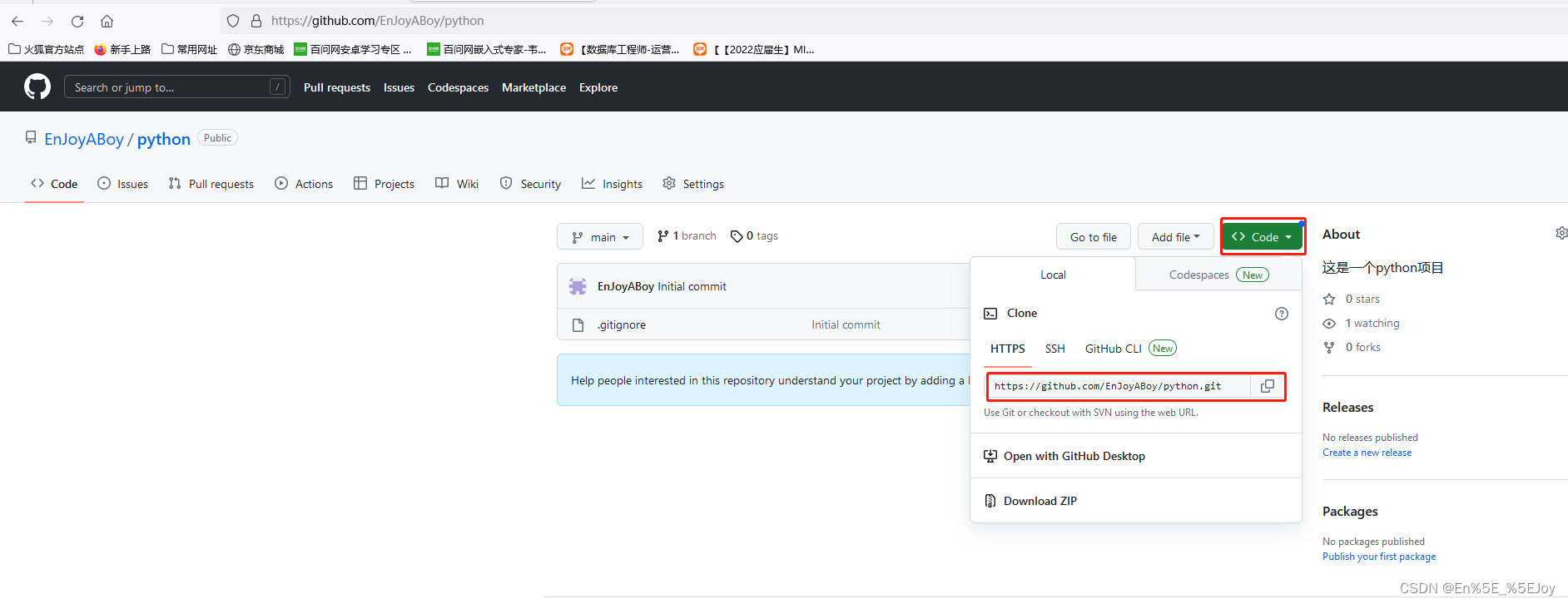Click the tag icon beside 0 tags
1568x604 pixels.
point(737,236)
